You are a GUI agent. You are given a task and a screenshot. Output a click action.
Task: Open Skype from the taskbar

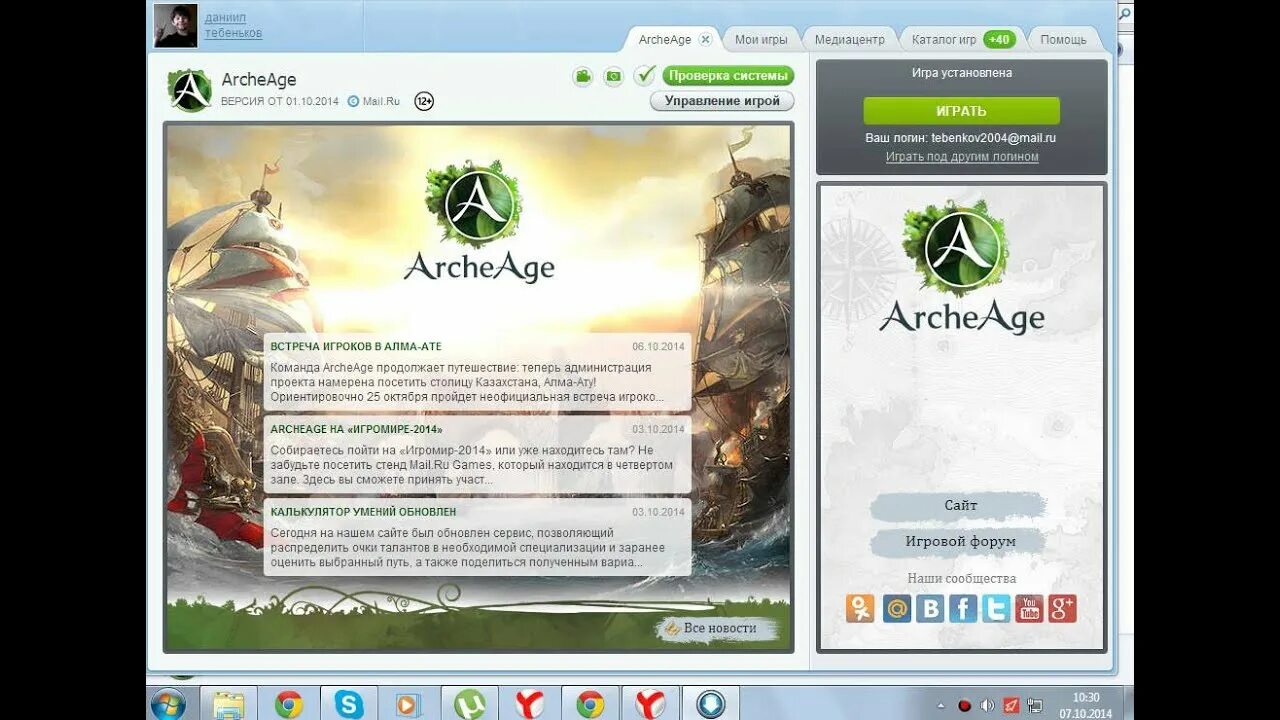349,704
